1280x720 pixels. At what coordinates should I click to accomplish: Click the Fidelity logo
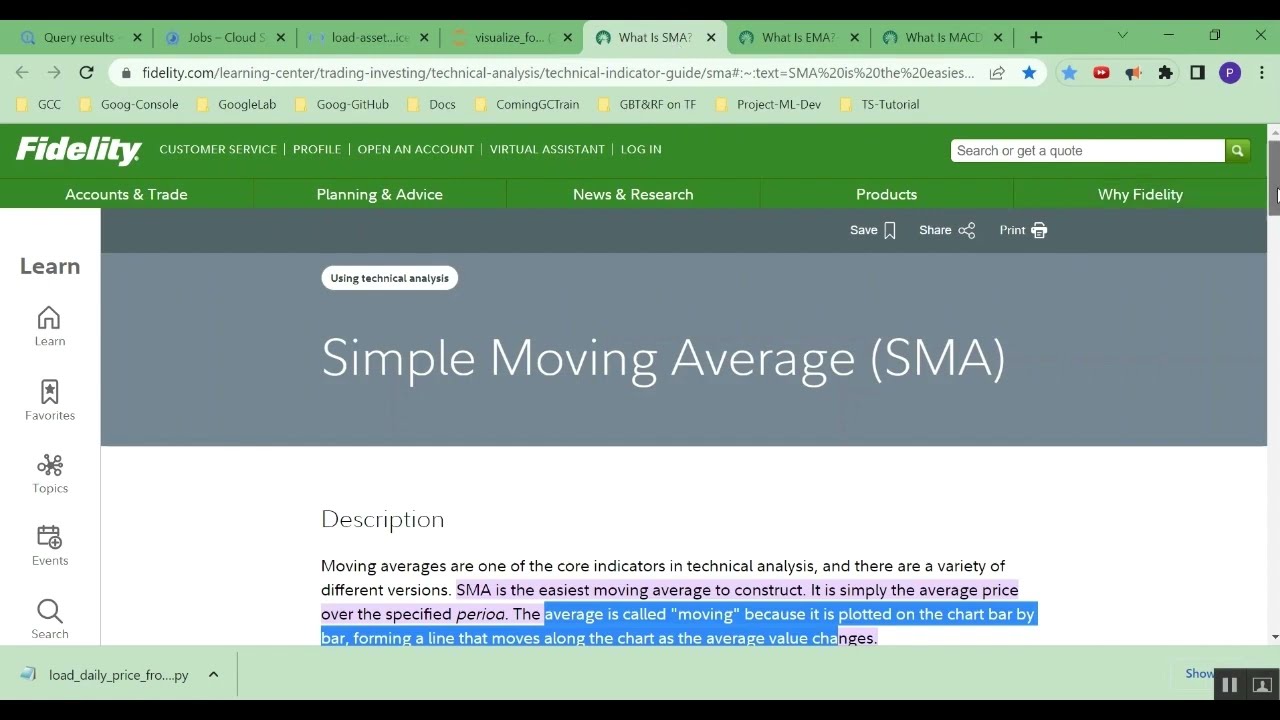tap(78, 150)
